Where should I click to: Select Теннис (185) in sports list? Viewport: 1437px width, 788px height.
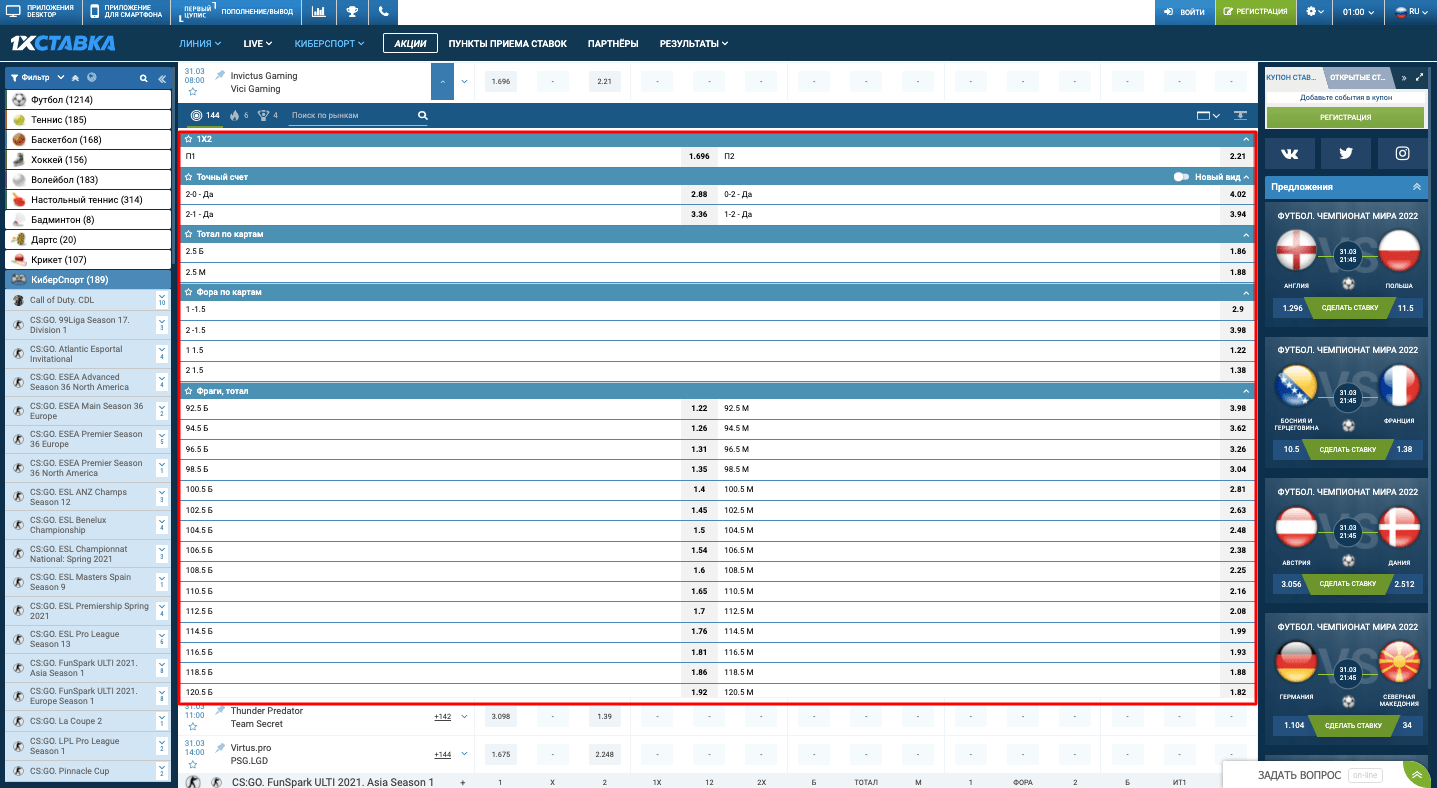(88, 120)
